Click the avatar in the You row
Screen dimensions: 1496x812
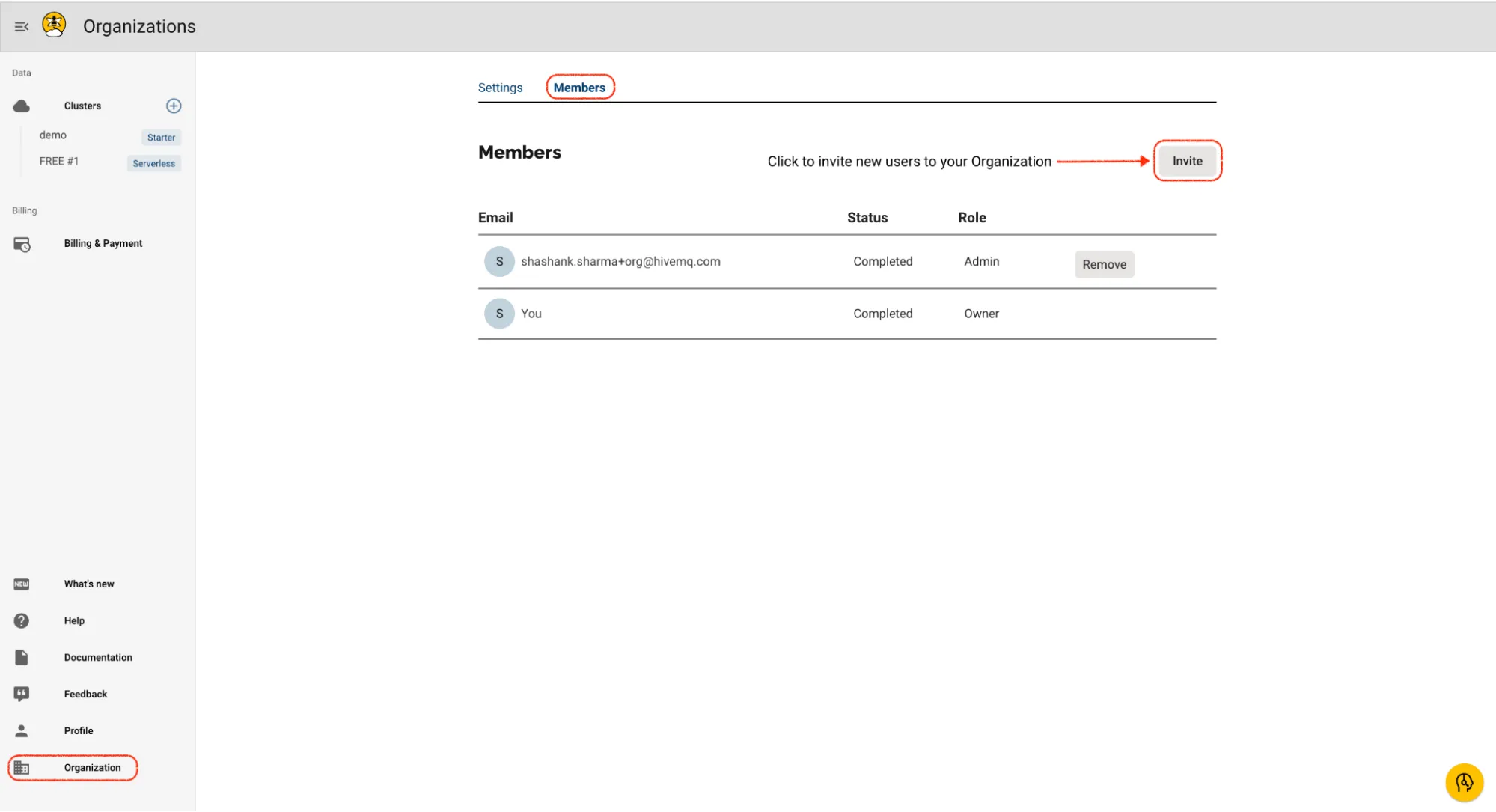coord(499,314)
